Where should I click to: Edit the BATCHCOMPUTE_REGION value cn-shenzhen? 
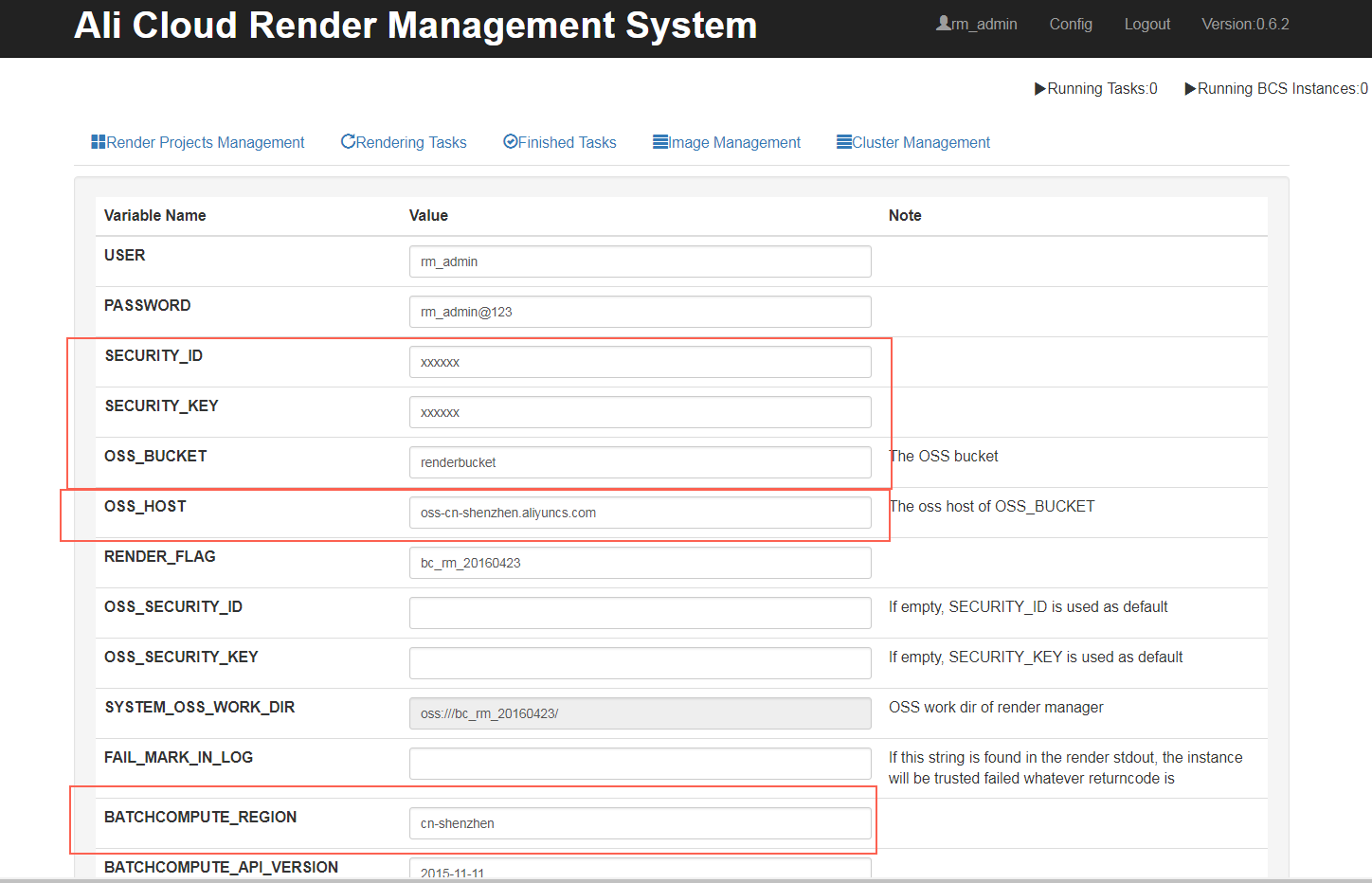[x=640, y=823]
